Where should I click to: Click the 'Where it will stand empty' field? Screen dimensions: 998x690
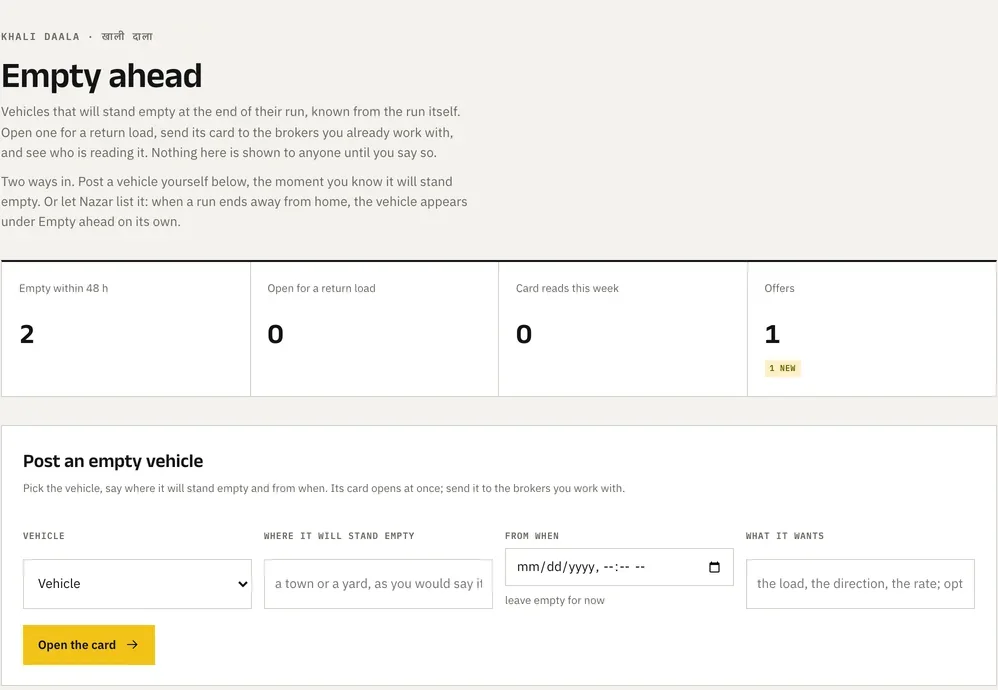point(378,584)
